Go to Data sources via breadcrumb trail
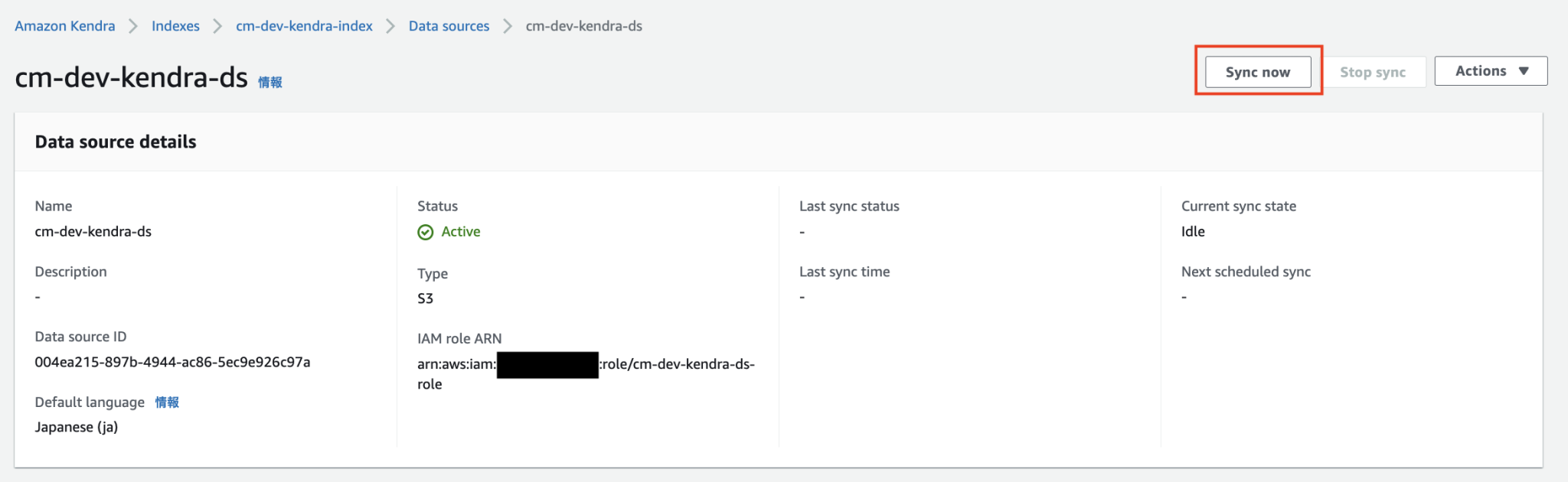This screenshot has height=482, width=1568. [x=449, y=25]
